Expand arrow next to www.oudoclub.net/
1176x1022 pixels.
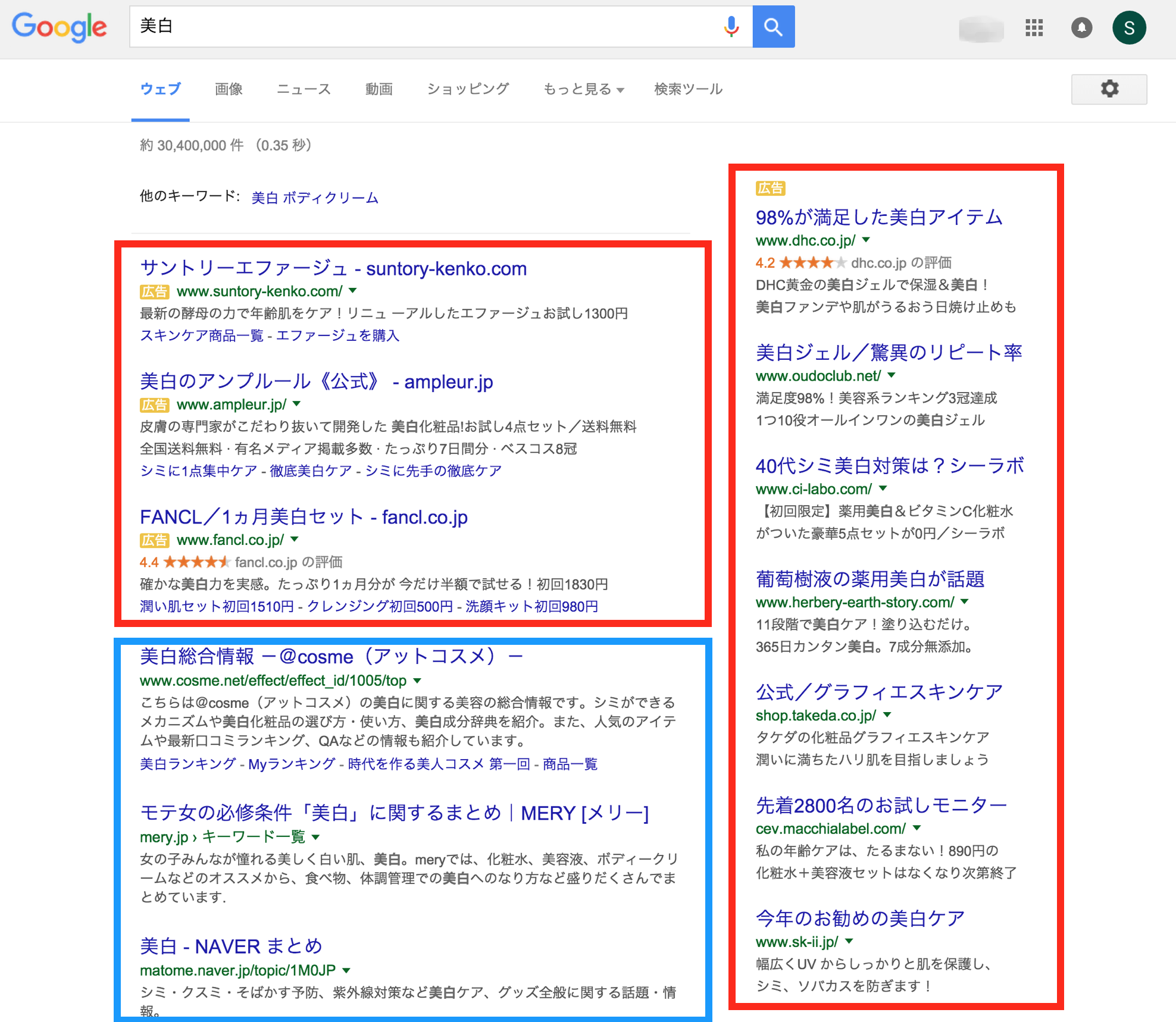click(891, 375)
